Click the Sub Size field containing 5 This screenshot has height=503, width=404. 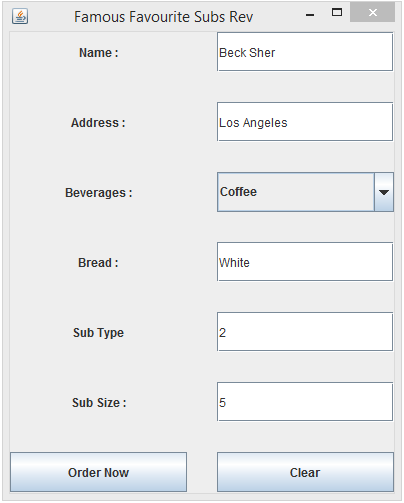(x=305, y=402)
